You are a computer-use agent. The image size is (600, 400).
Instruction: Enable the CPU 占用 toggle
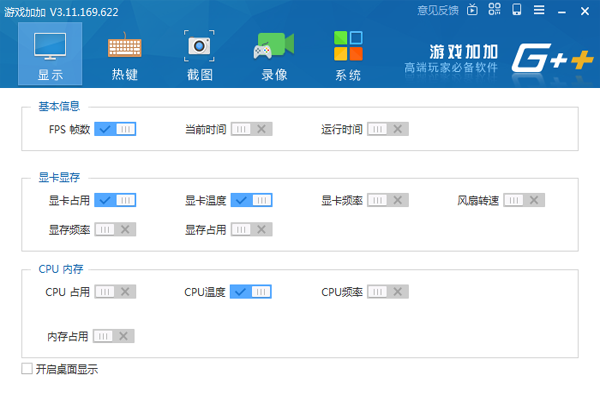coord(115,292)
